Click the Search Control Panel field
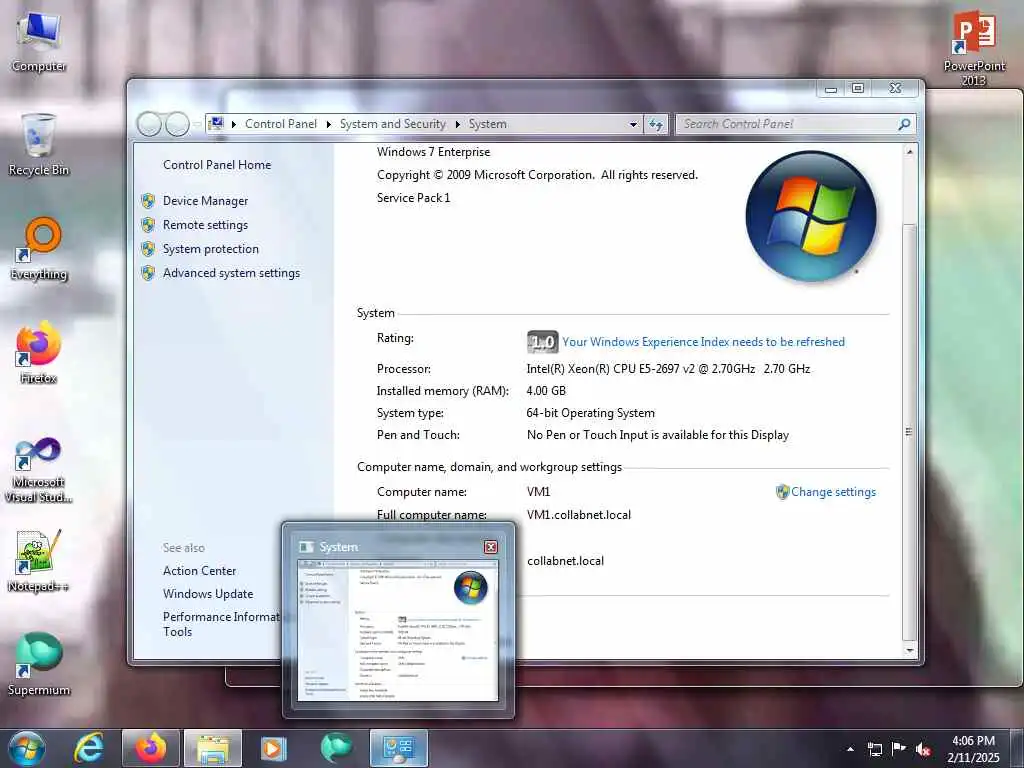 point(795,124)
